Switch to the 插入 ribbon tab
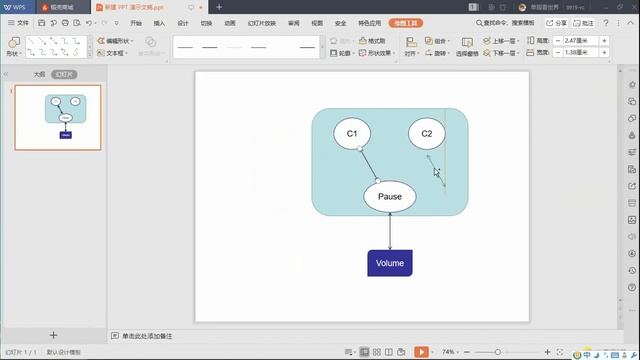This screenshot has height=360, width=640. point(159,23)
